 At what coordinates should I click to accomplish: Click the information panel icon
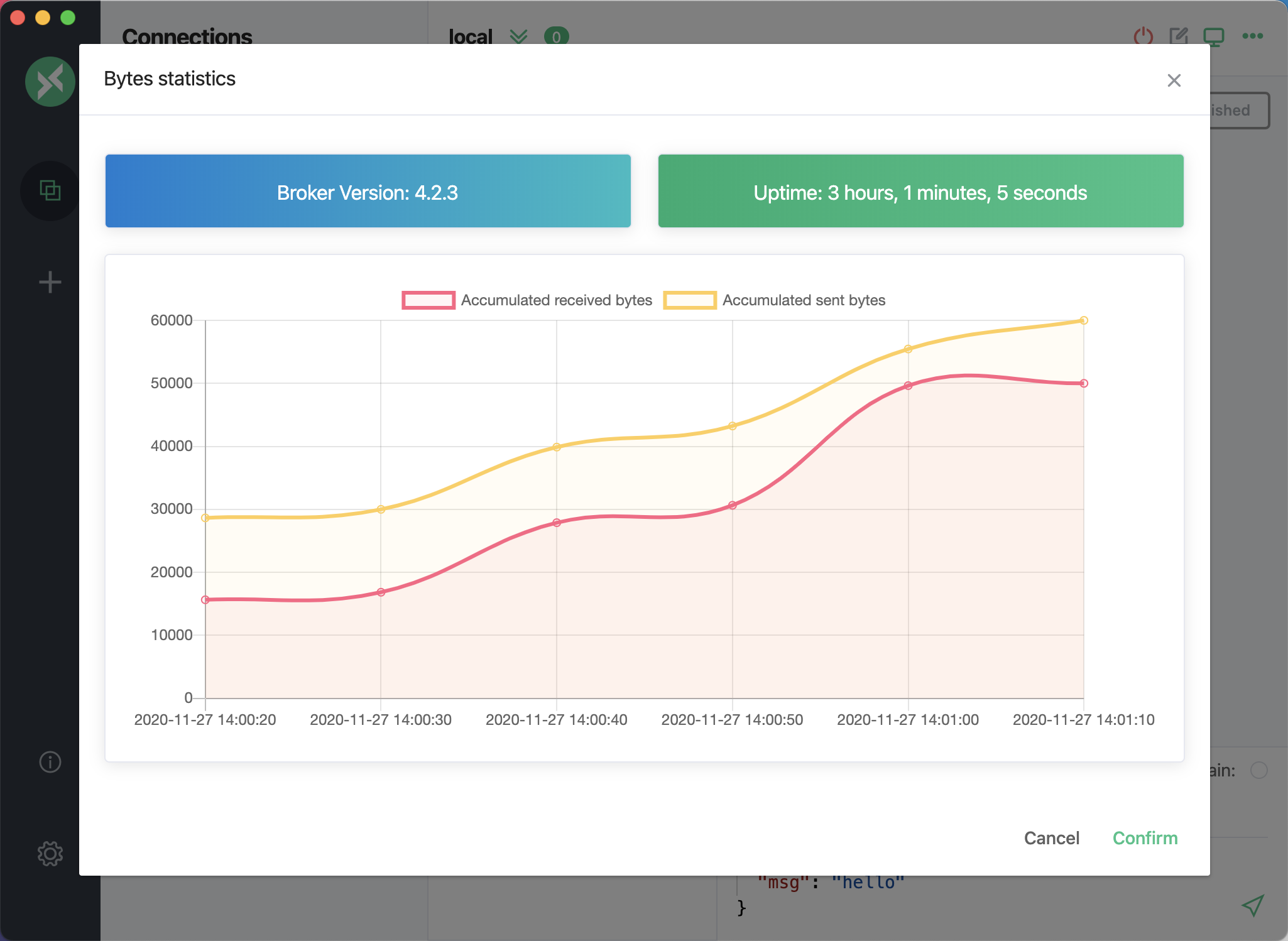tap(50, 761)
